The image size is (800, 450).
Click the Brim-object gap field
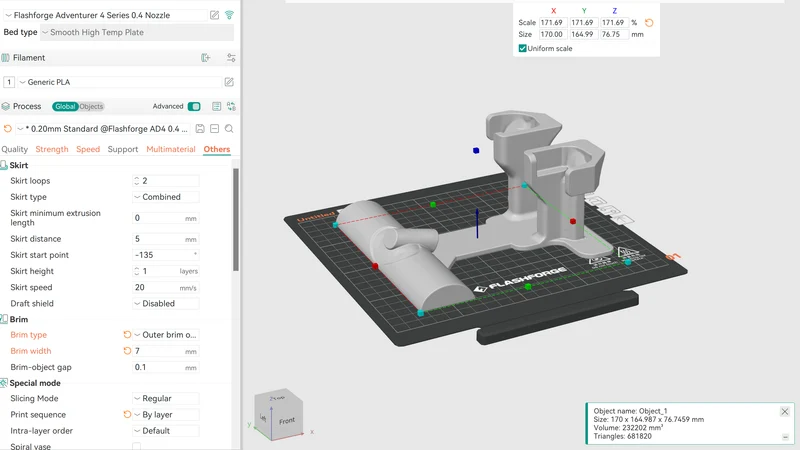tap(165, 367)
